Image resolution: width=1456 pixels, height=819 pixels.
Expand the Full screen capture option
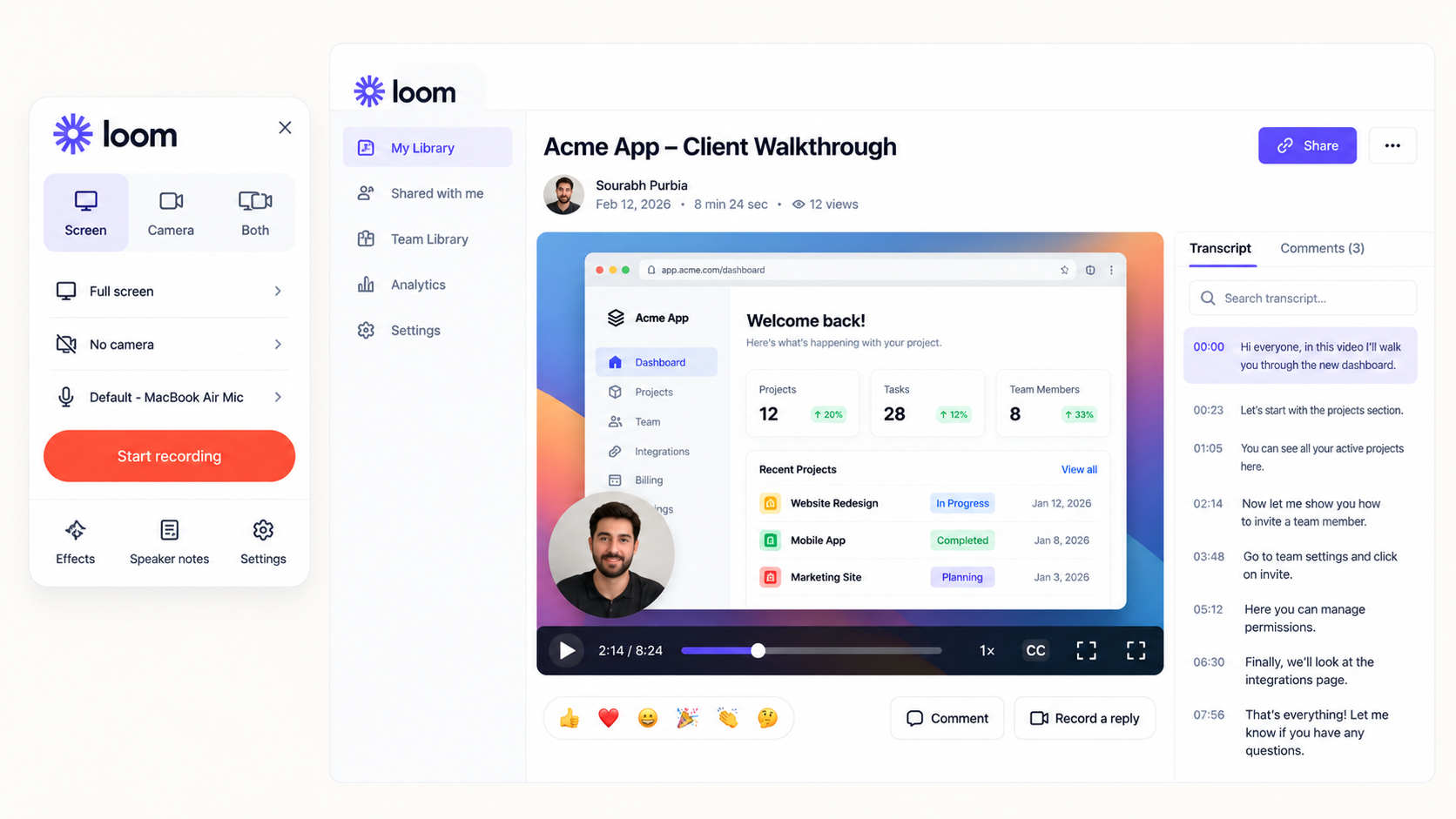point(169,291)
